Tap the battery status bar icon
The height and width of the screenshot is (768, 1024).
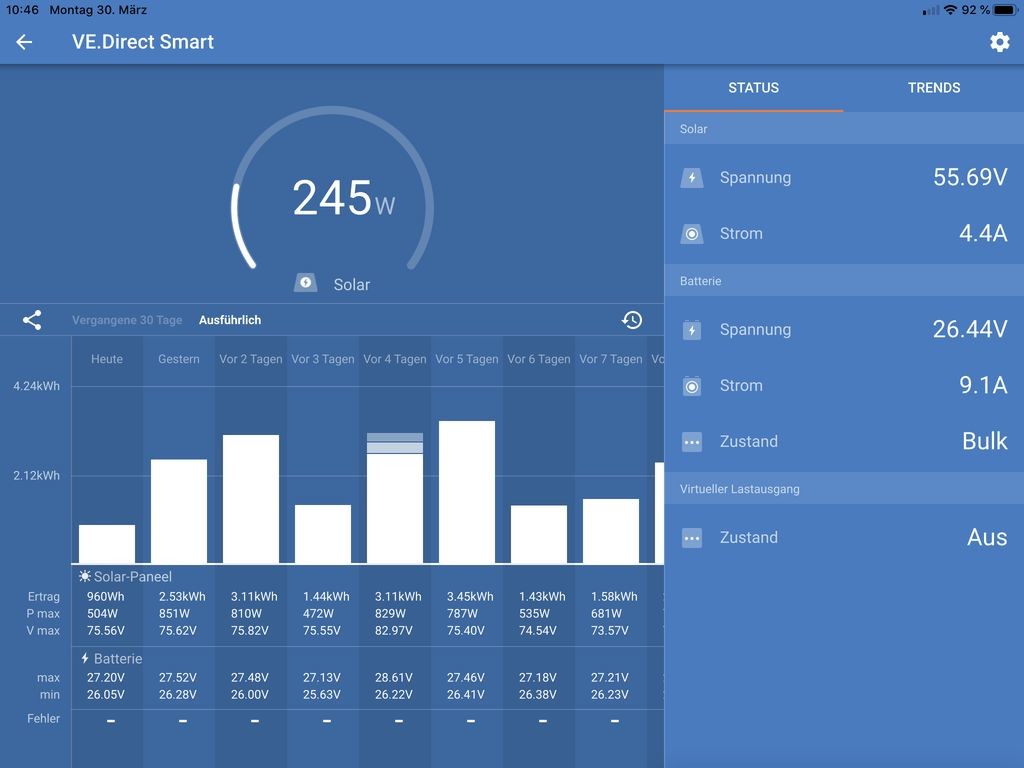1006,10
